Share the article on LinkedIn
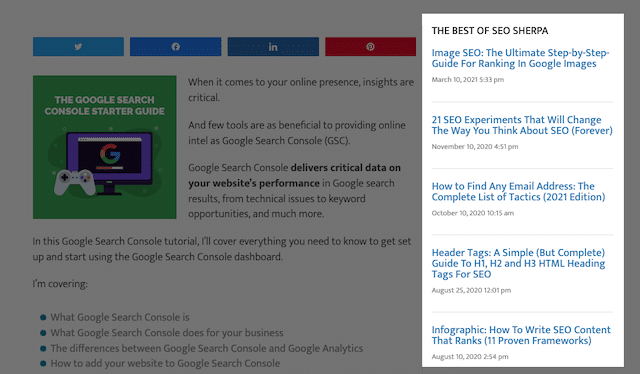The image size is (640, 374). [273, 47]
